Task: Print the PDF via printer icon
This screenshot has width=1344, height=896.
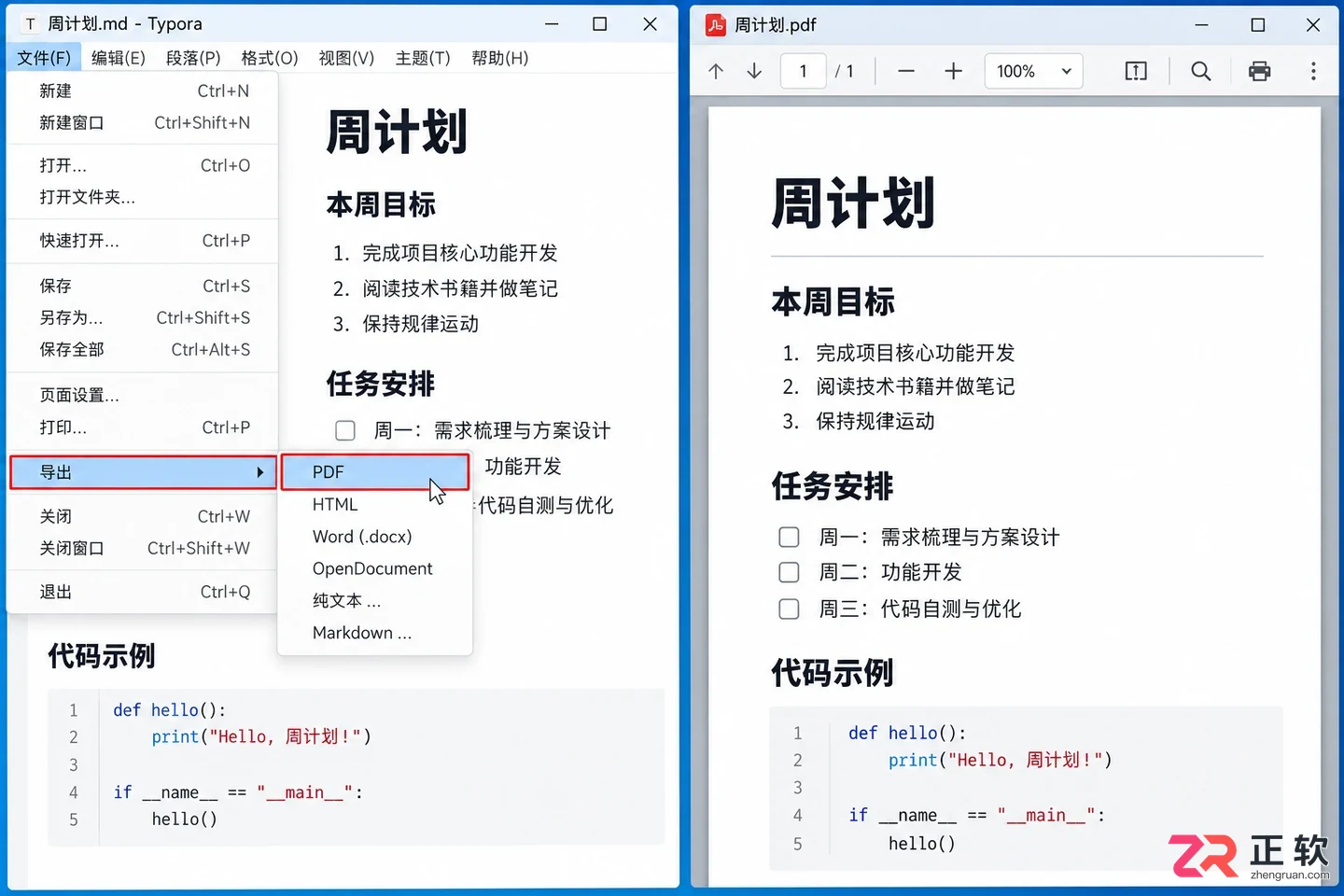Action: (1259, 71)
